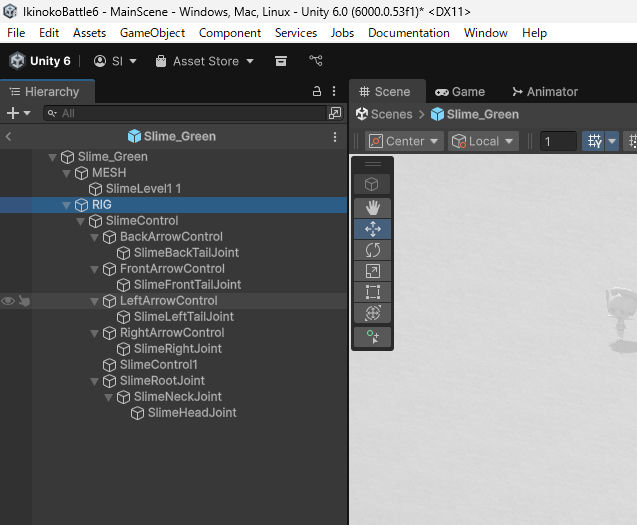Select the Hand view tool

[x=372, y=207]
